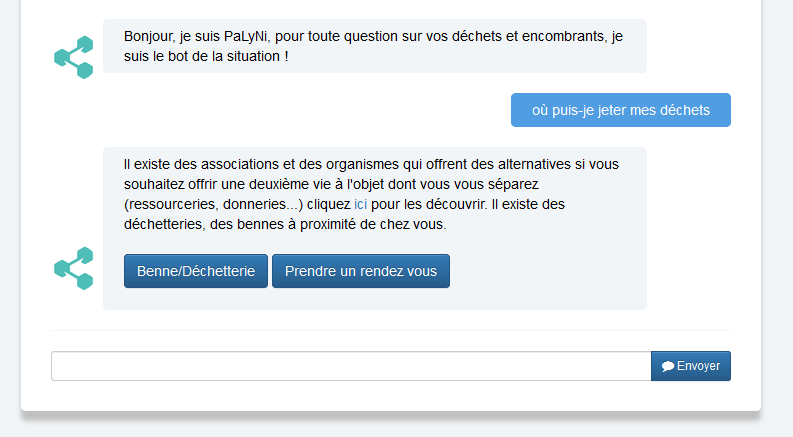The image size is (793, 437).
Task: Open the 'ici' link to discover associations
Action: tap(361, 204)
